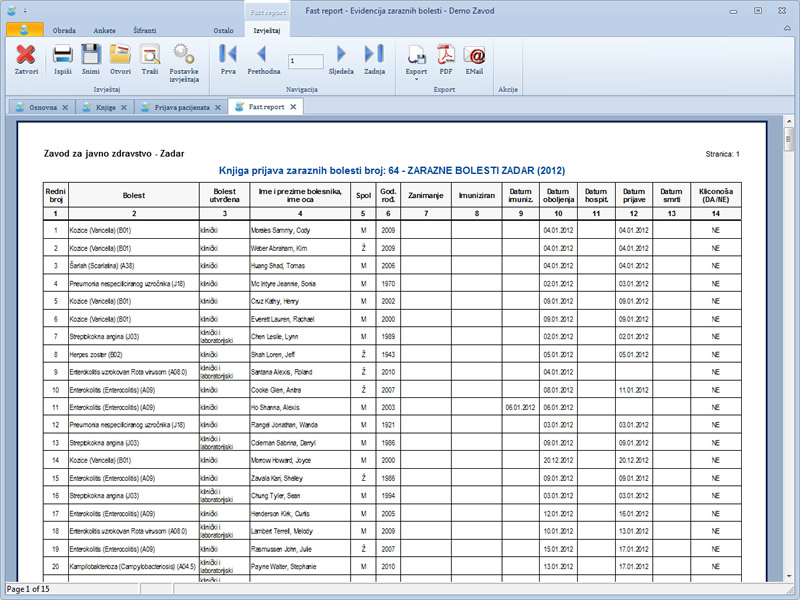Click report title Knjiga prijava zaraznih bolesti
Viewport: 800px width, 600px height.
tap(392, 170)
